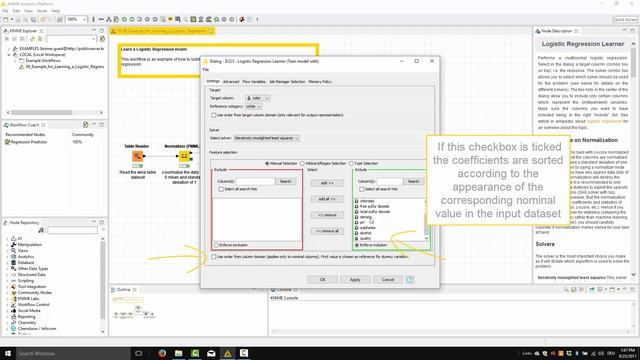640x360 pixels.
Task: Click the Exclude Column(s) search field
Action: (x=256, y=181)
